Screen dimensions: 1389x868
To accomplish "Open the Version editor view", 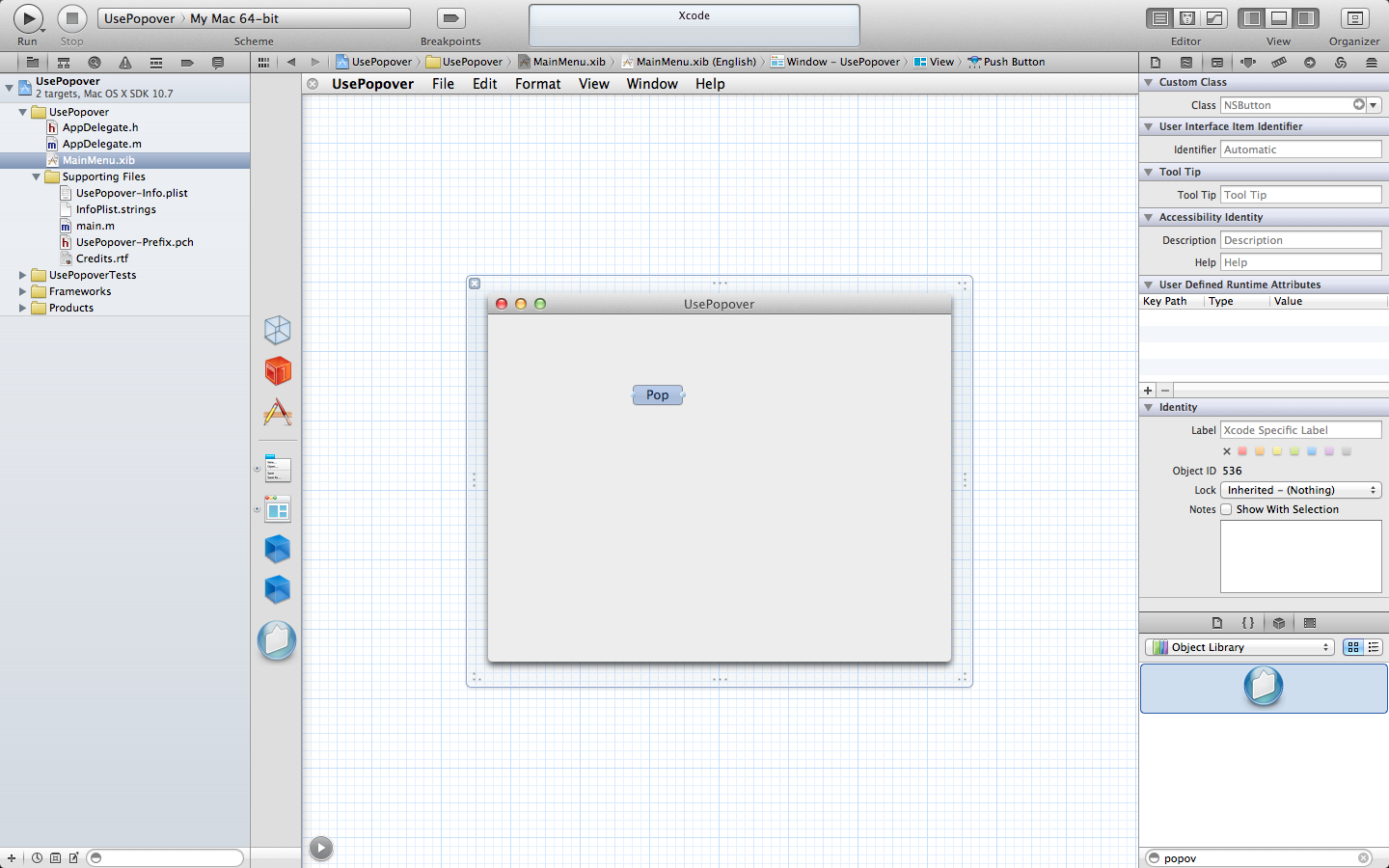I will (x=1214, y=18).
